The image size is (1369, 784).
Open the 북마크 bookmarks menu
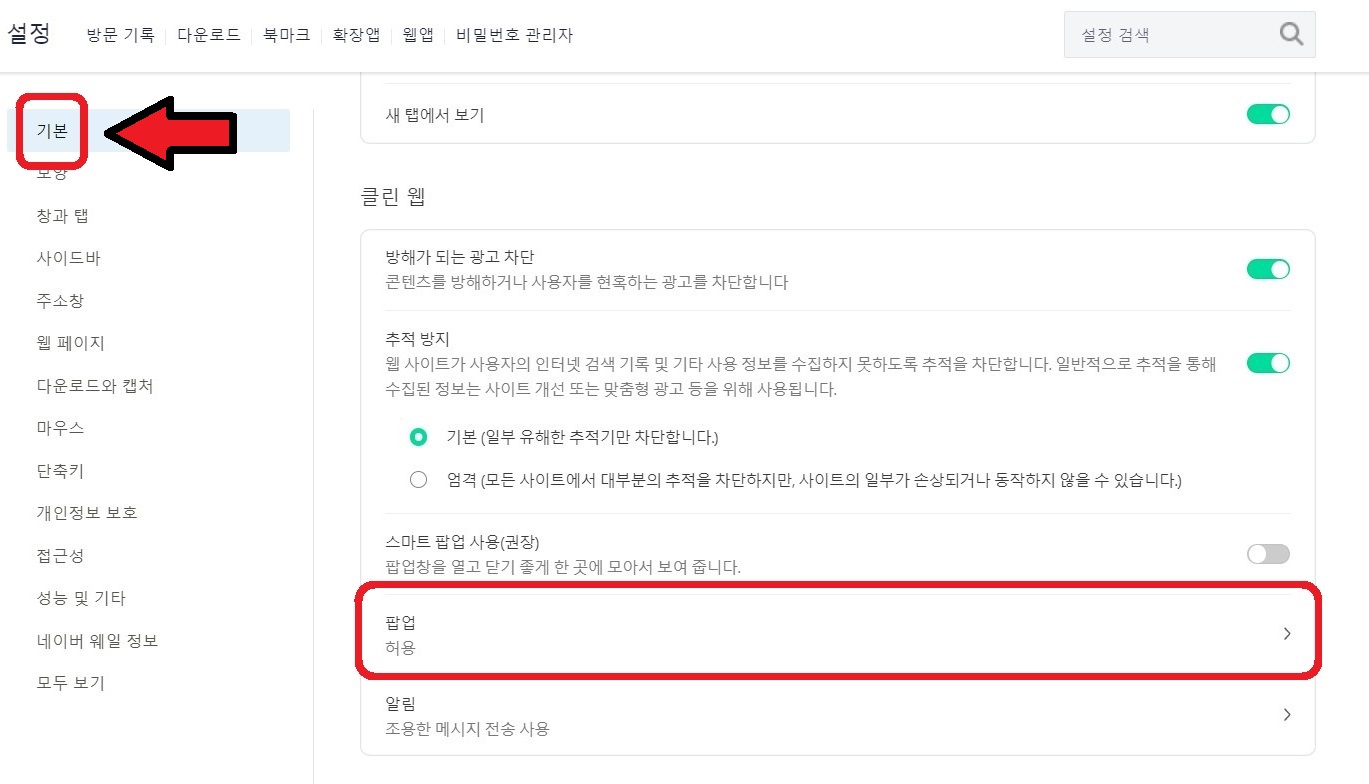285,34
